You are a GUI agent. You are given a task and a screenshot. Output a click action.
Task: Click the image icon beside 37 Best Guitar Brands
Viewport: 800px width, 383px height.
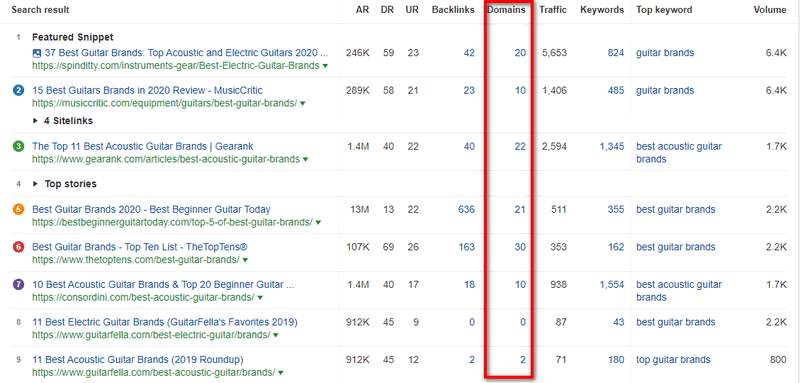(37, 53)
